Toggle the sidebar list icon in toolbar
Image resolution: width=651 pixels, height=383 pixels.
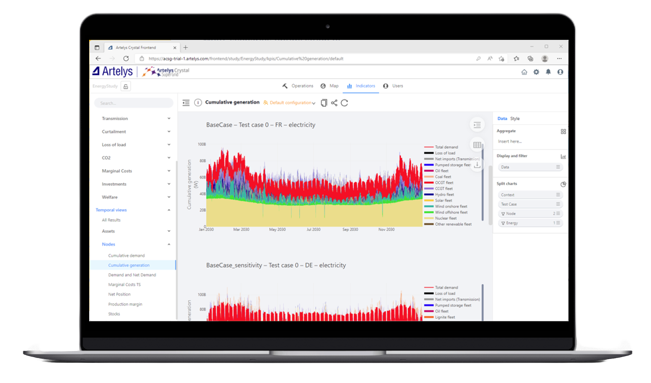point(186,103)
